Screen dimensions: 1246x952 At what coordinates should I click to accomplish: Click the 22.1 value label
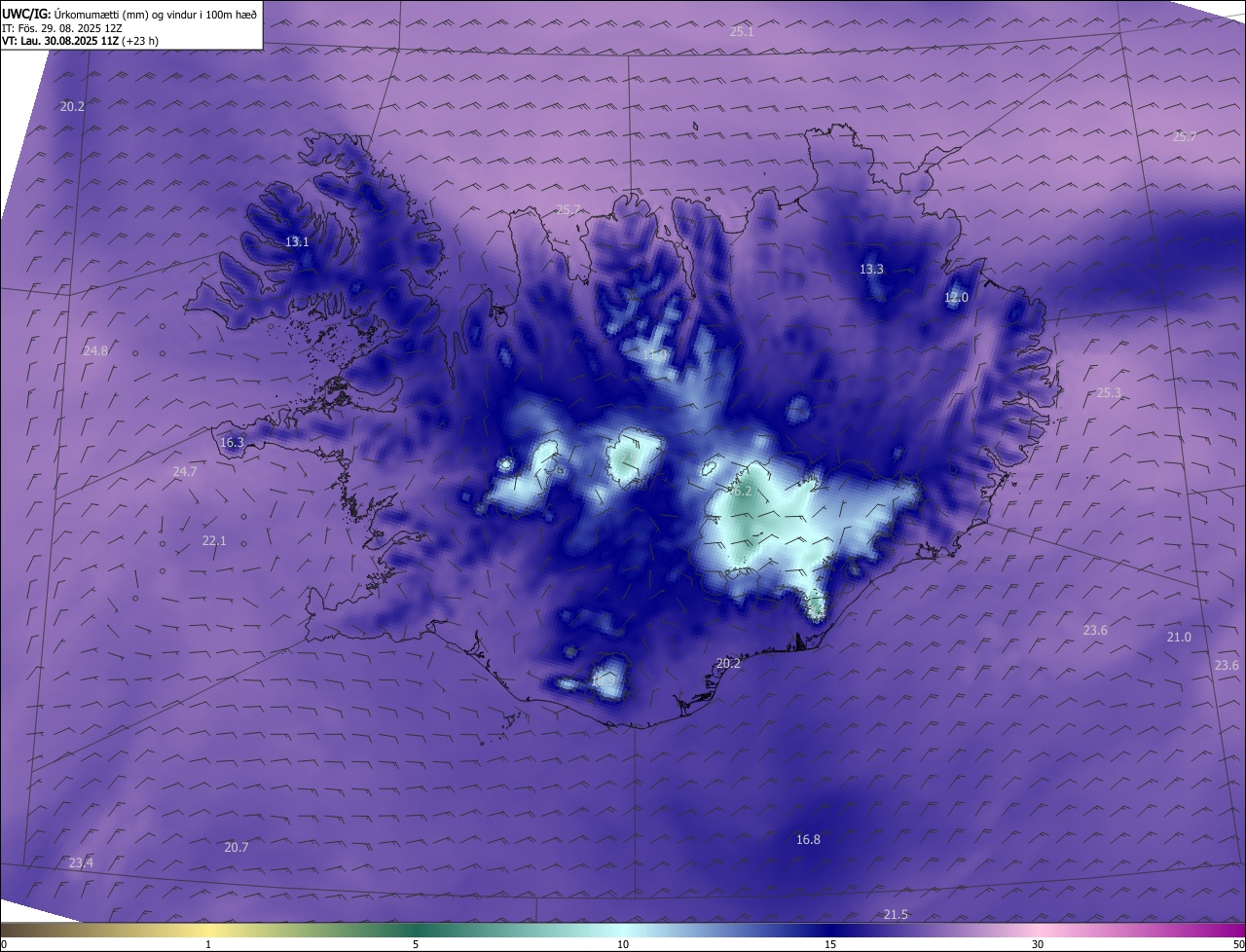point(214,541)
